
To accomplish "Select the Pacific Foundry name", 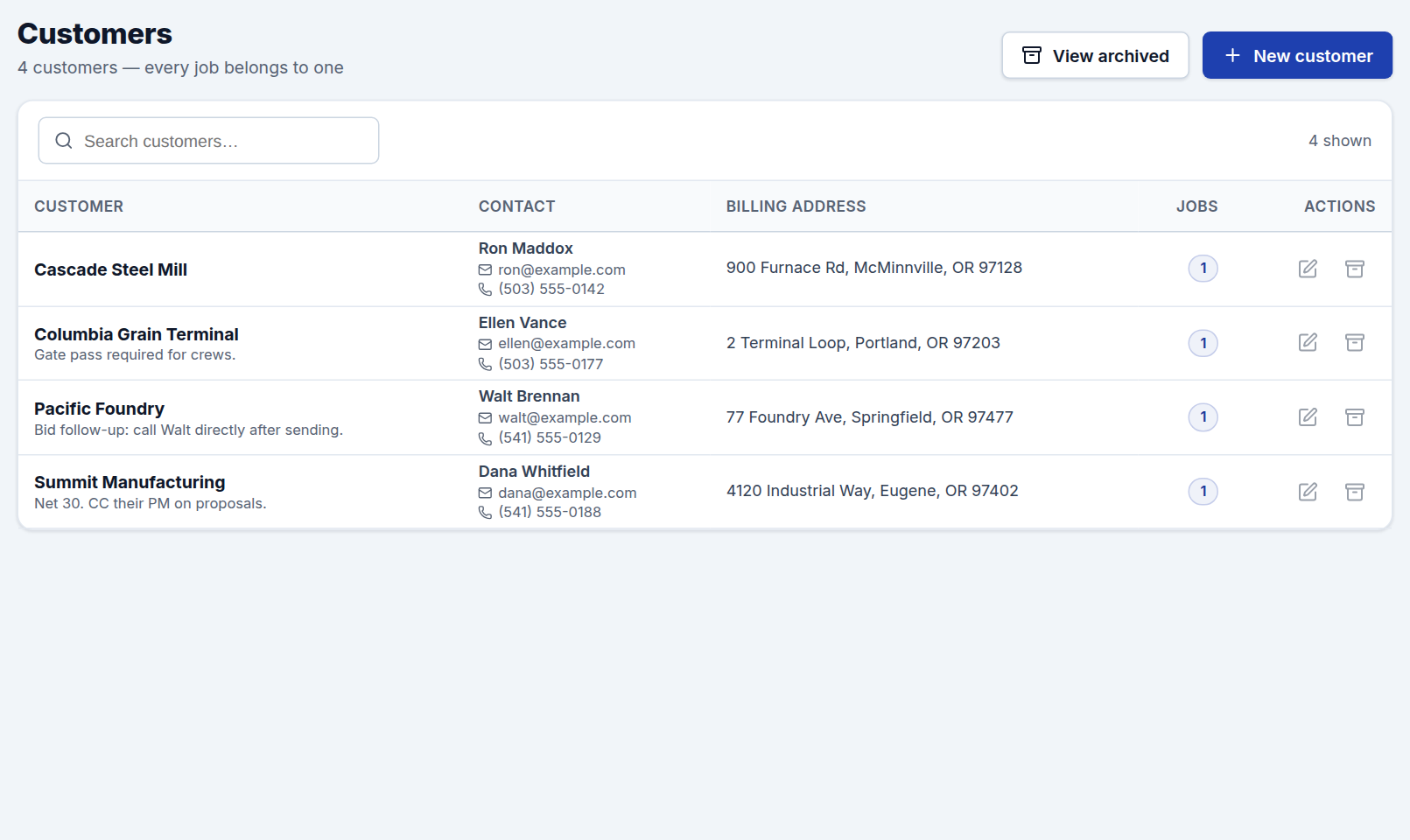I will [x=99, y=409].
